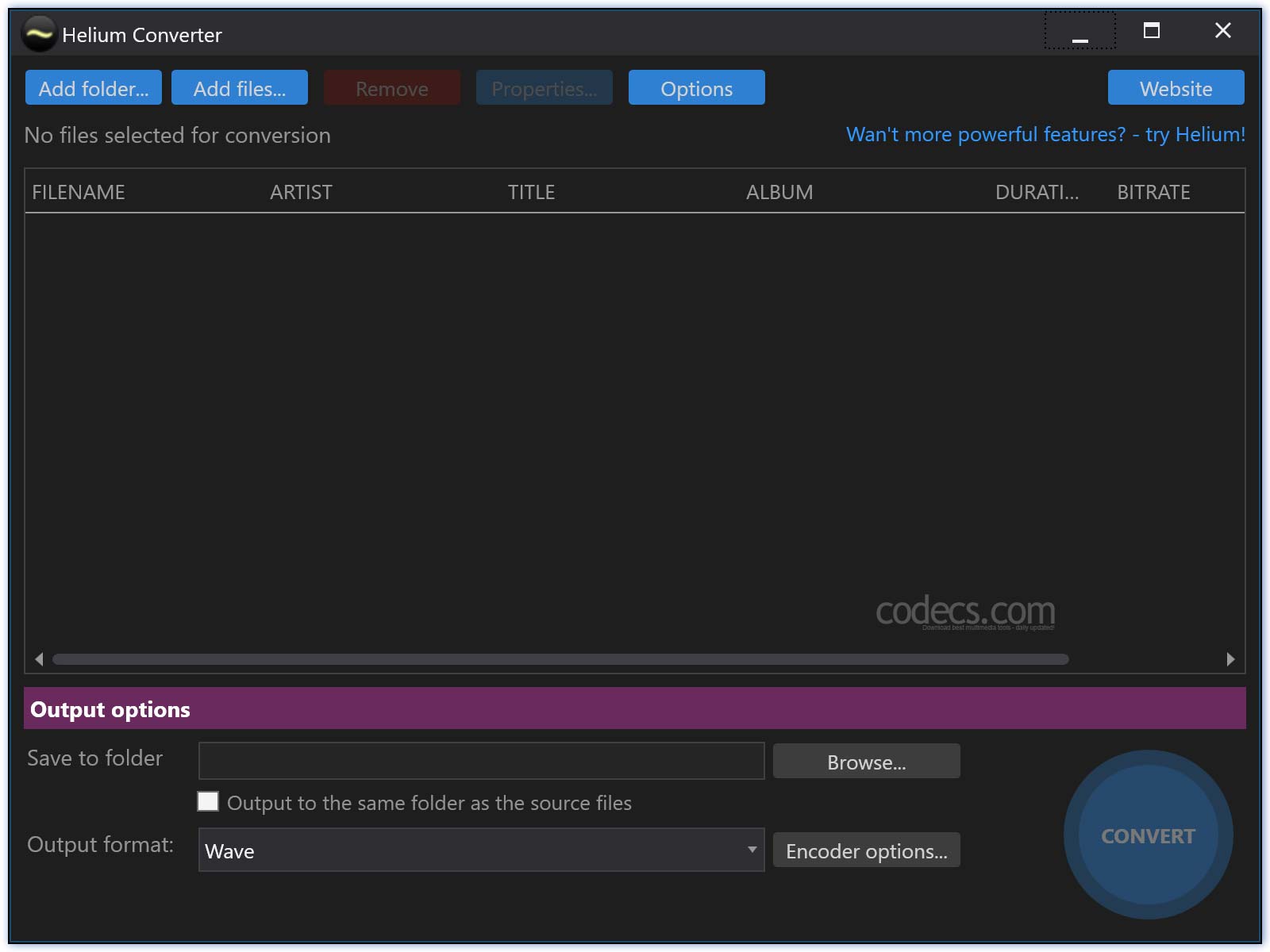This screenshot has height=952, width=1270.
Task: Click the Remove button
Action: coord(392,87)
